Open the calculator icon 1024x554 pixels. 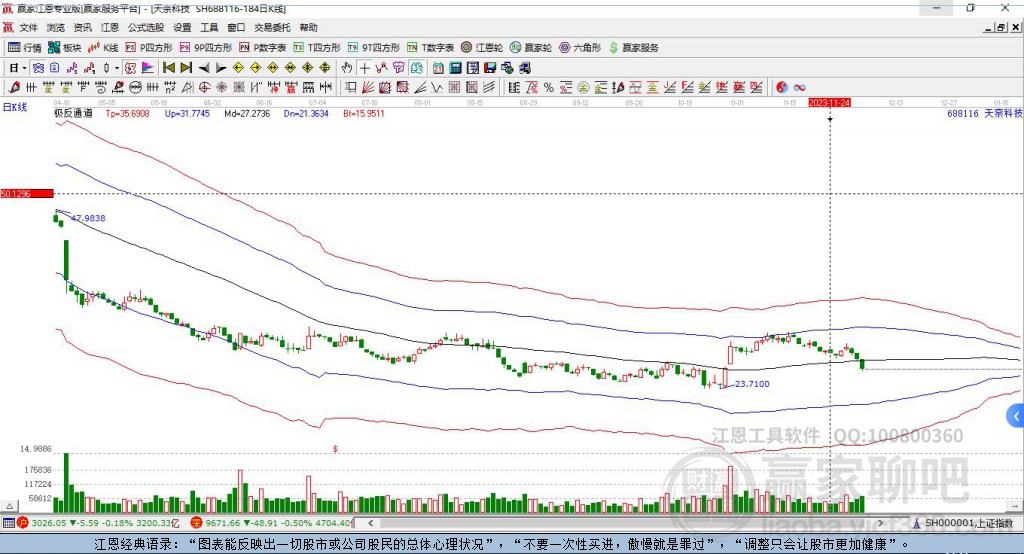click(455, 68)
